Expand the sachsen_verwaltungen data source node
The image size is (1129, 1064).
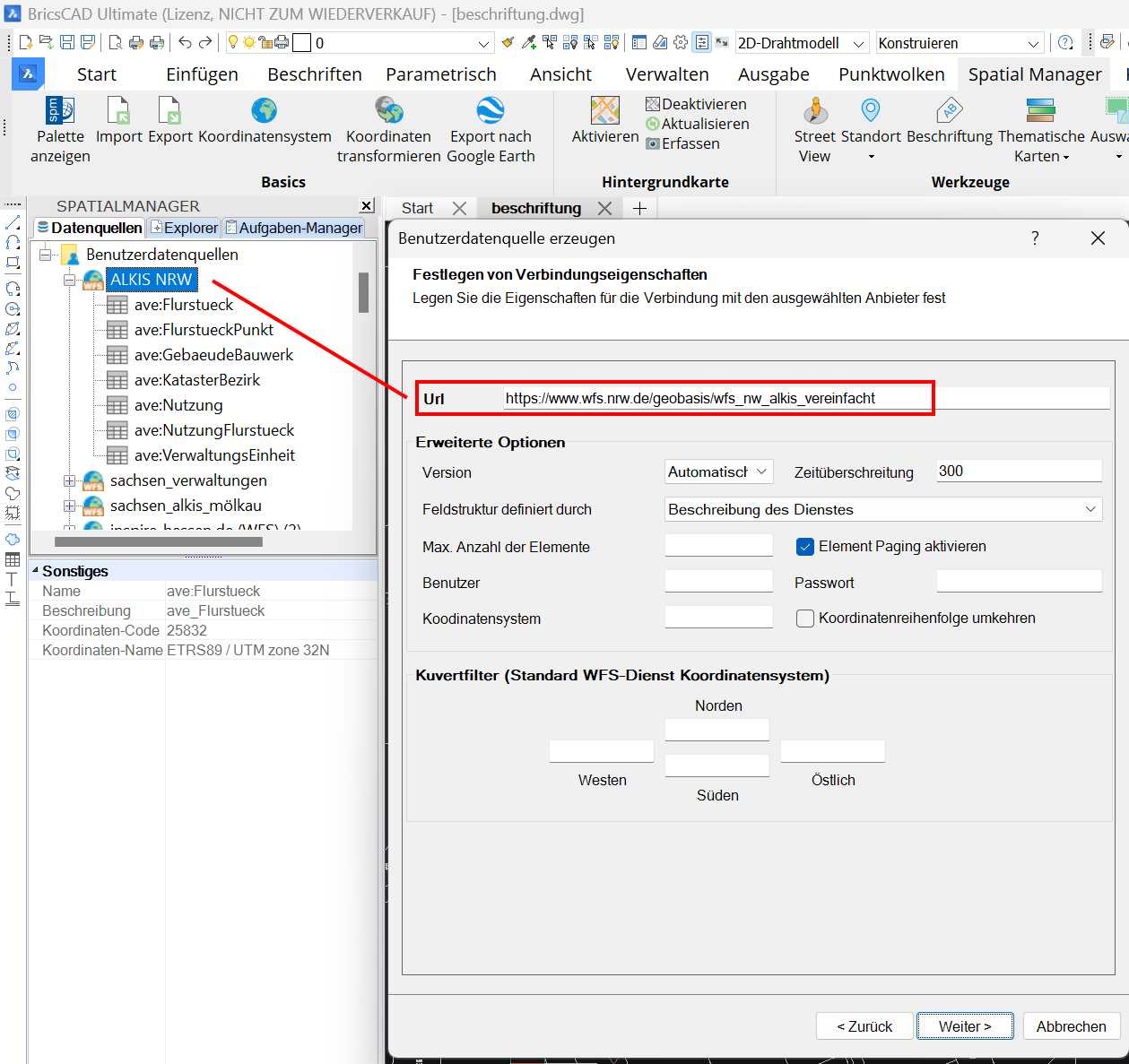[x=70, y=480]
